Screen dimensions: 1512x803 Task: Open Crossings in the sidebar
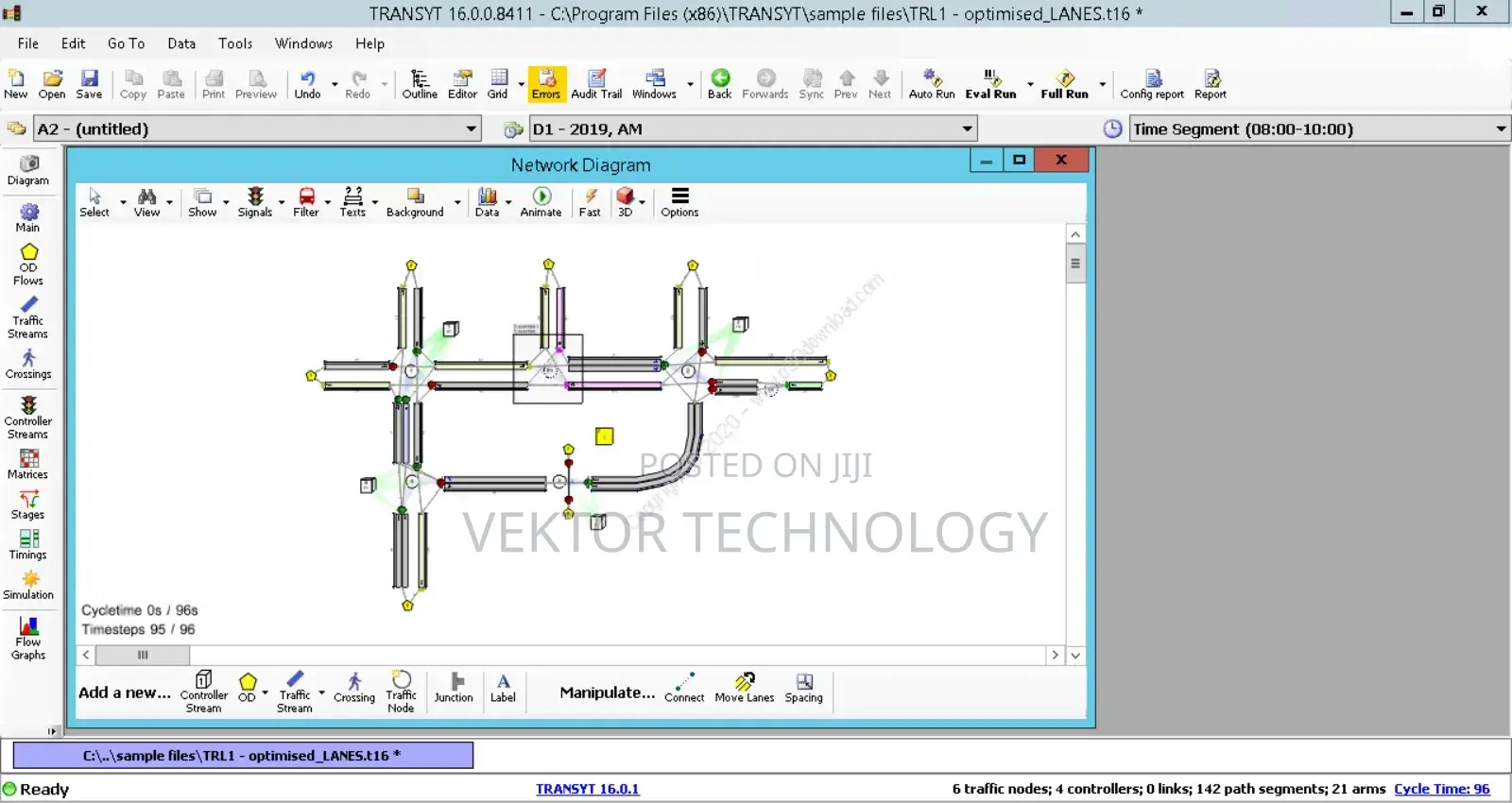click(x=28, y=365)
